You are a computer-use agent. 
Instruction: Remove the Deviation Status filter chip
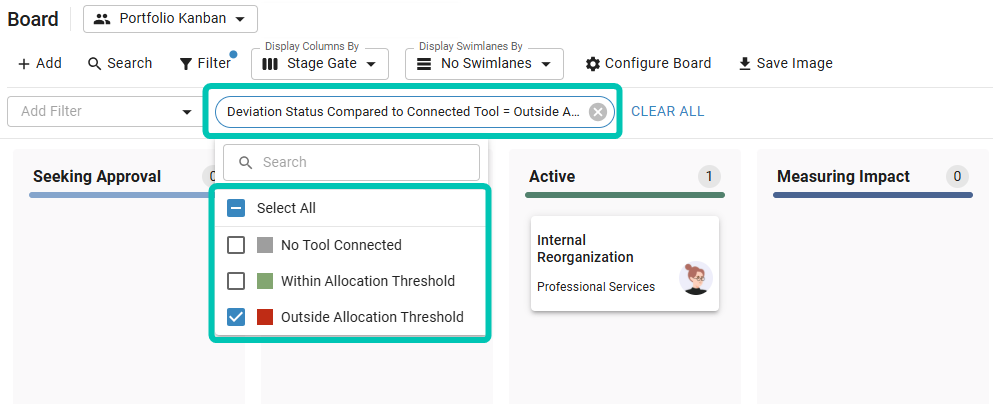[x=598, y=112]
